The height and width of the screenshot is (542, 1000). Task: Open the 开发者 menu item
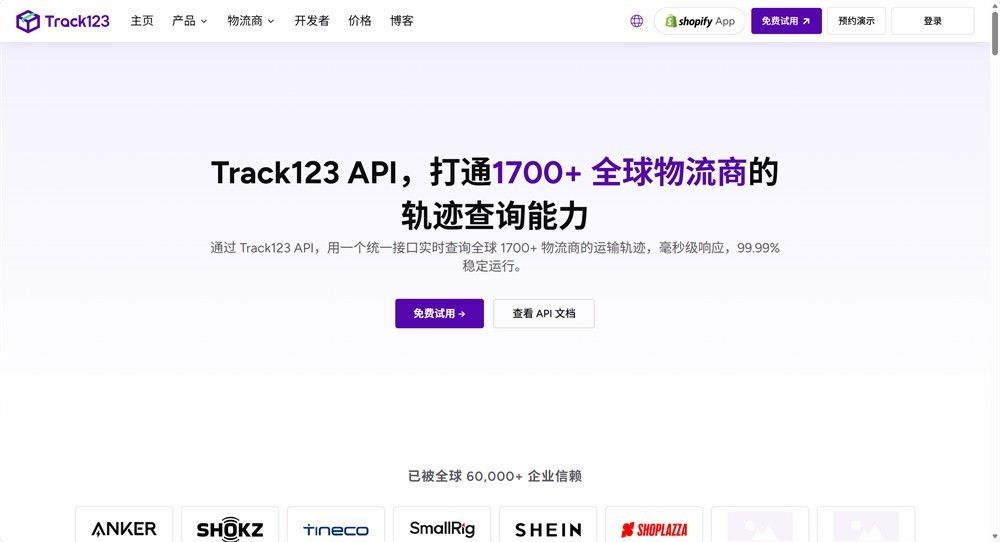312,21
